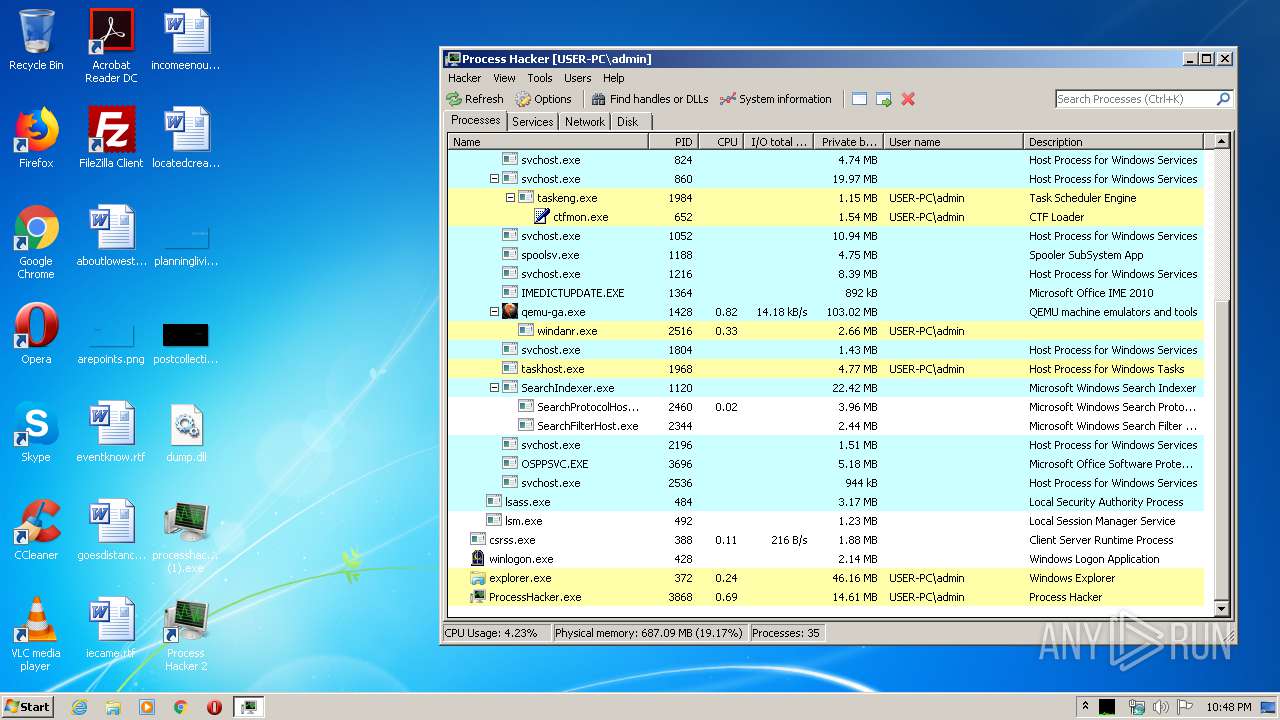
Task: Select the taskhost.exe process row
Action: point(826,369)
